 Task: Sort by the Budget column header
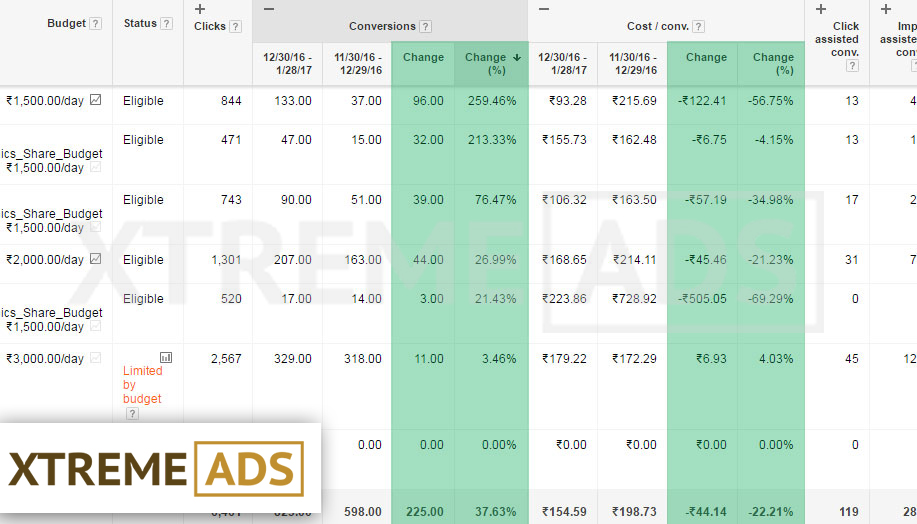click(x=66, y=23)
